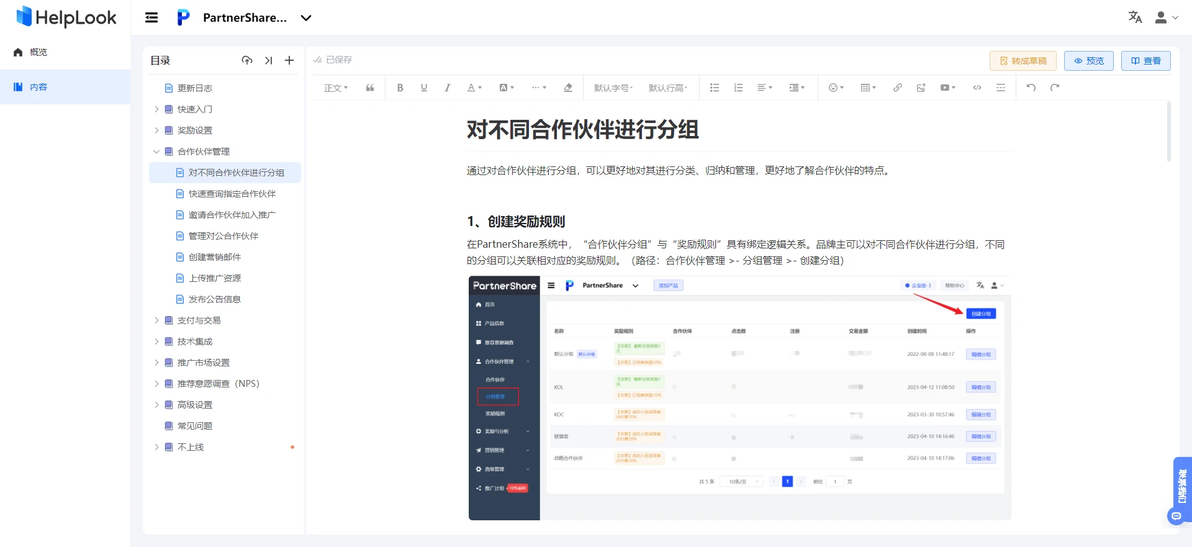1192x547 pixels.
Task: Open the 常见问题 entry
Action: 195,426
